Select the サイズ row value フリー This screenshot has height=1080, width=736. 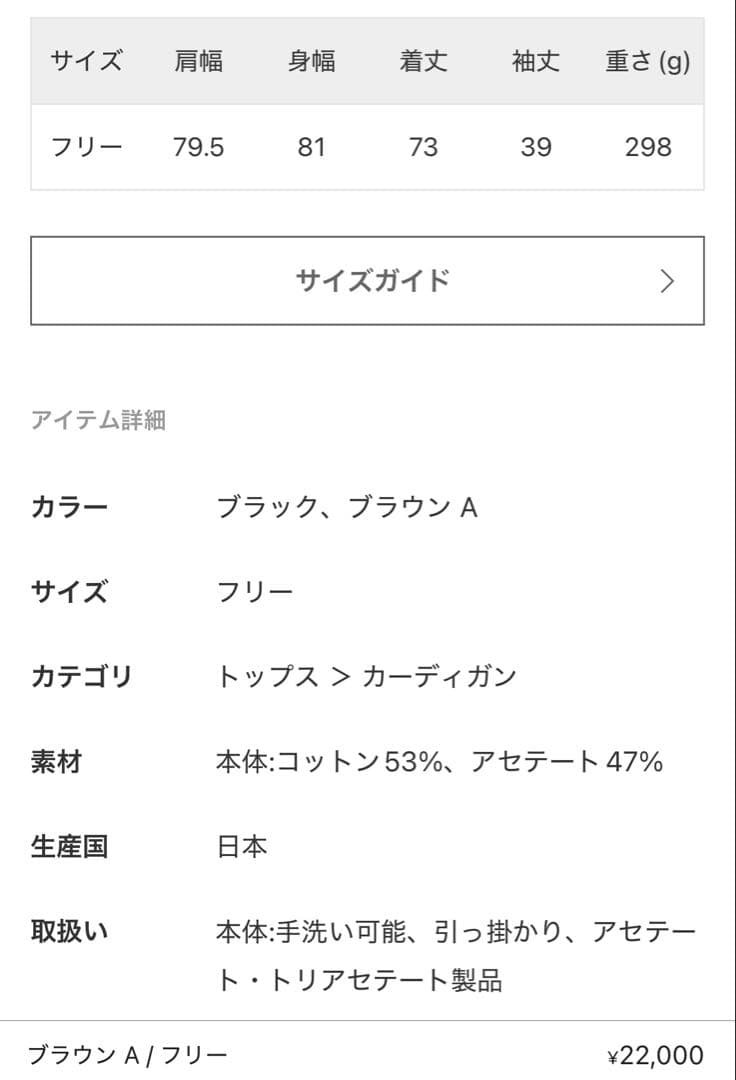(x=255, y=592)
